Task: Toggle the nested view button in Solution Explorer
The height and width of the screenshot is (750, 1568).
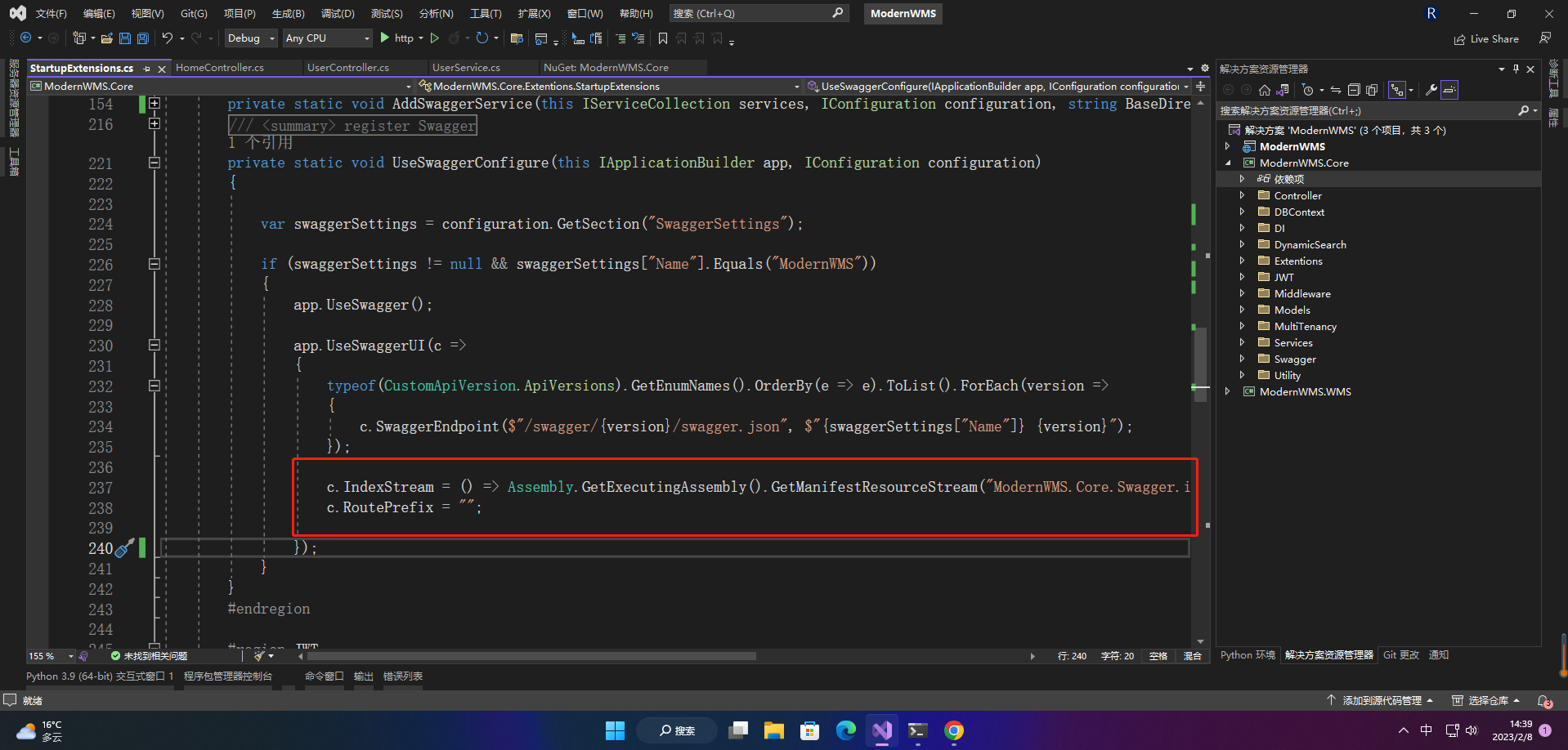Action: [x=1396, y=90]
